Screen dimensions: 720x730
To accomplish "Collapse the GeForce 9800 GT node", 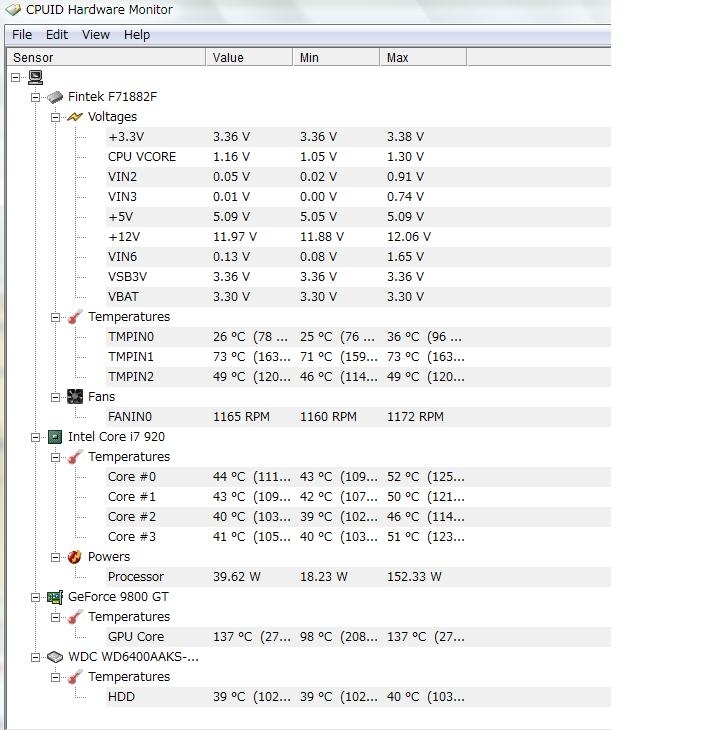I will point(35,598).
